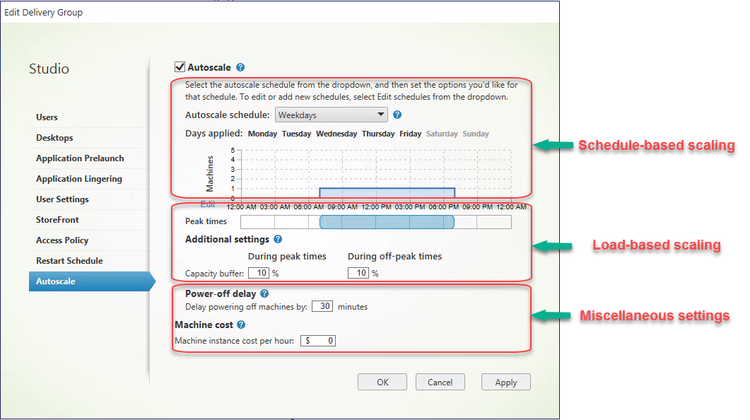This screenshot has height=420, width=750.
Task: Toggle the Autoscale checkbox
Action: coord(180,67)
